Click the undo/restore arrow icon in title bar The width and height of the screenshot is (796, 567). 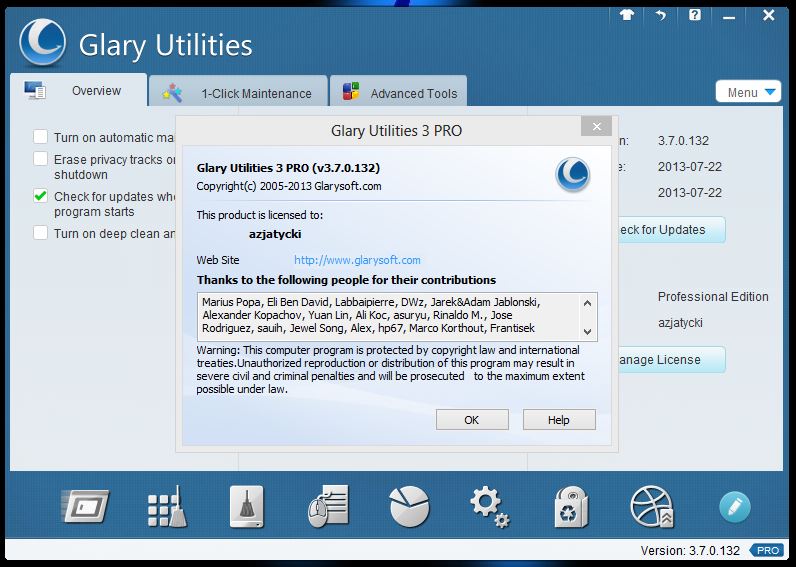pyautogui.click(x=660, y=16)
